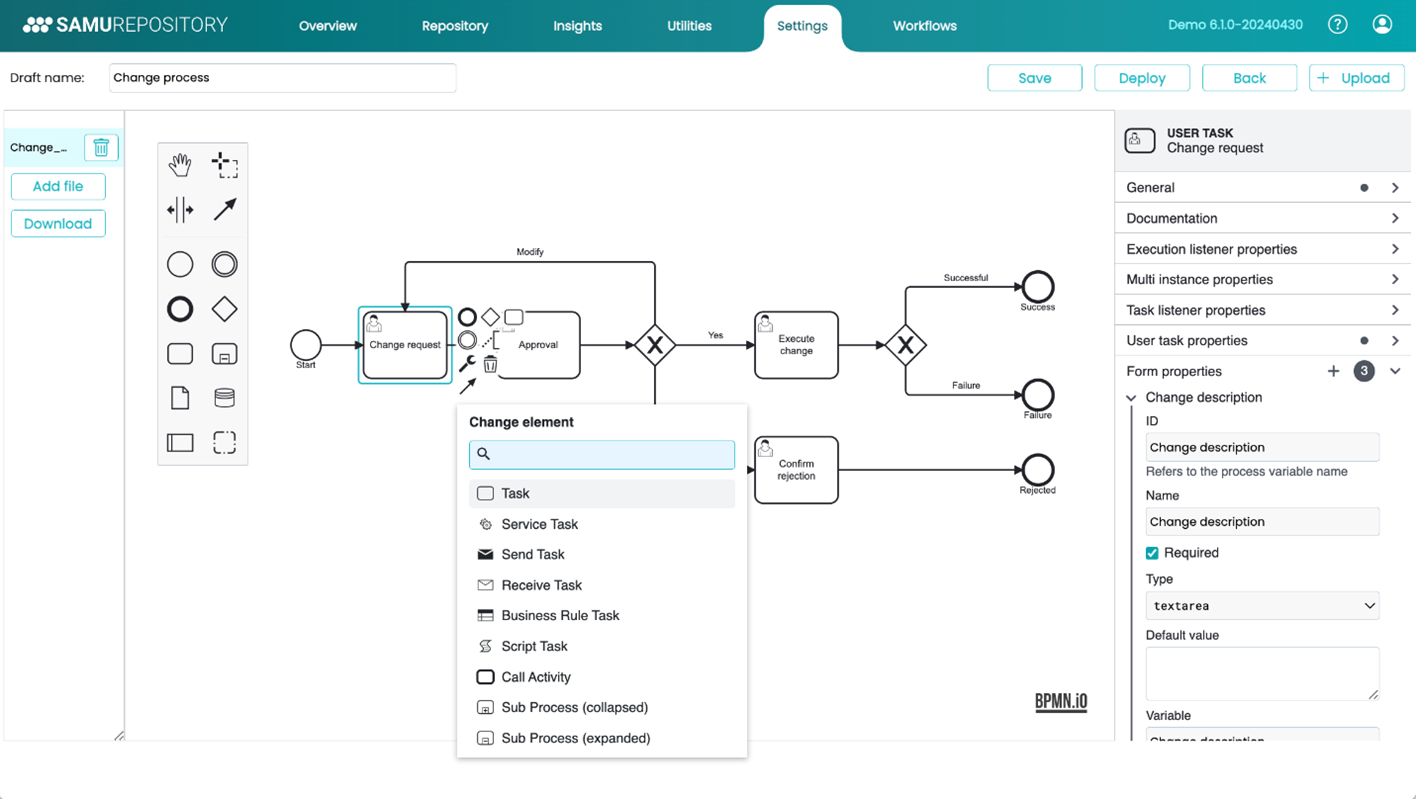Open the help question mark icon
Viewport: 1416px width, 799px height.
(1337, 25)
